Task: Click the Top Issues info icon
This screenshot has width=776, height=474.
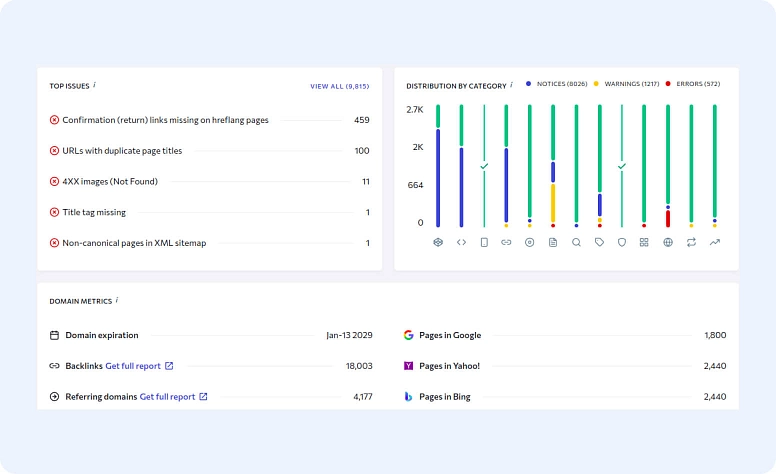Action: (x=94, y=85)
